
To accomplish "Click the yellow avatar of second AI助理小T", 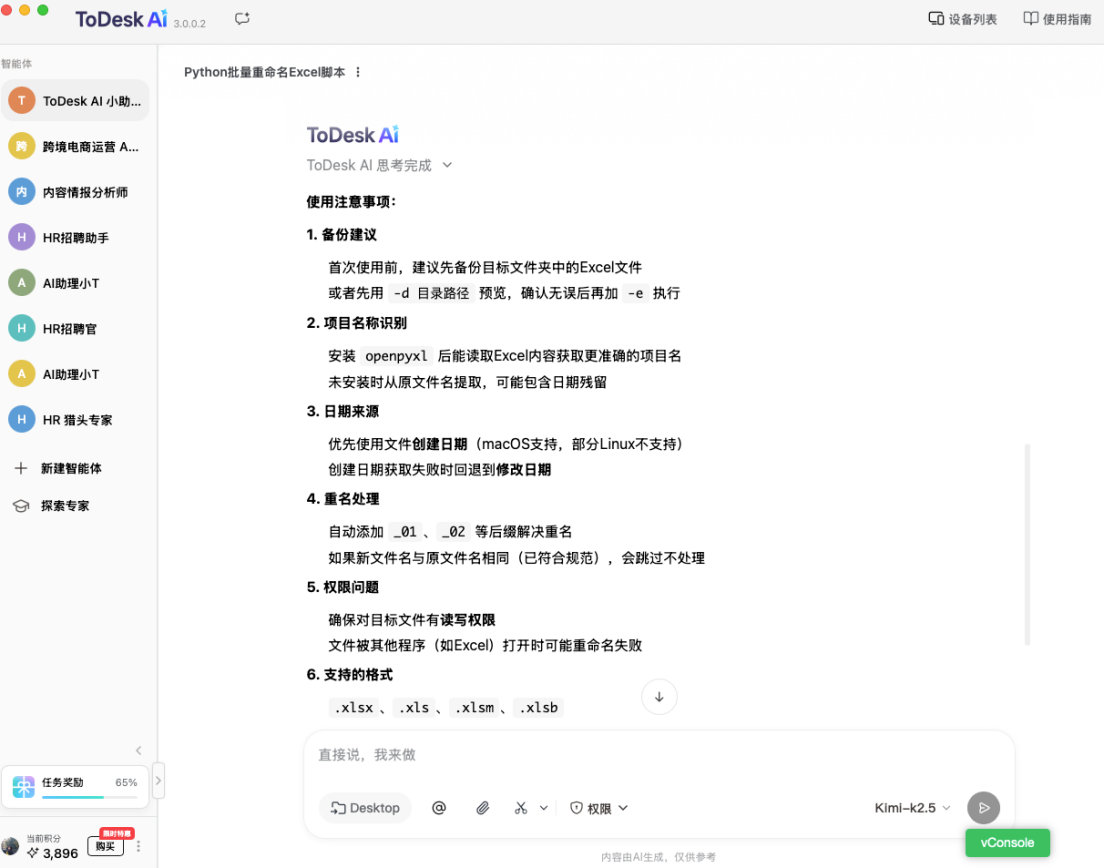I will click(22, 374).
